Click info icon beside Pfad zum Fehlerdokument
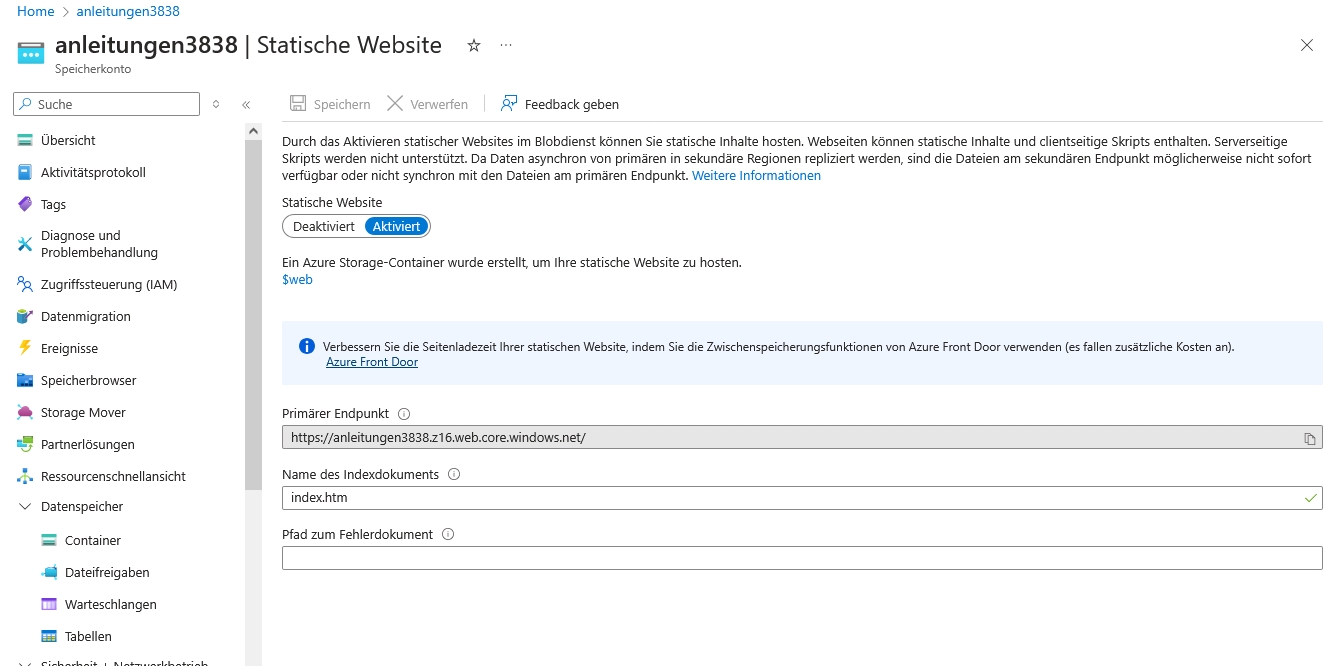 point(448,535)
